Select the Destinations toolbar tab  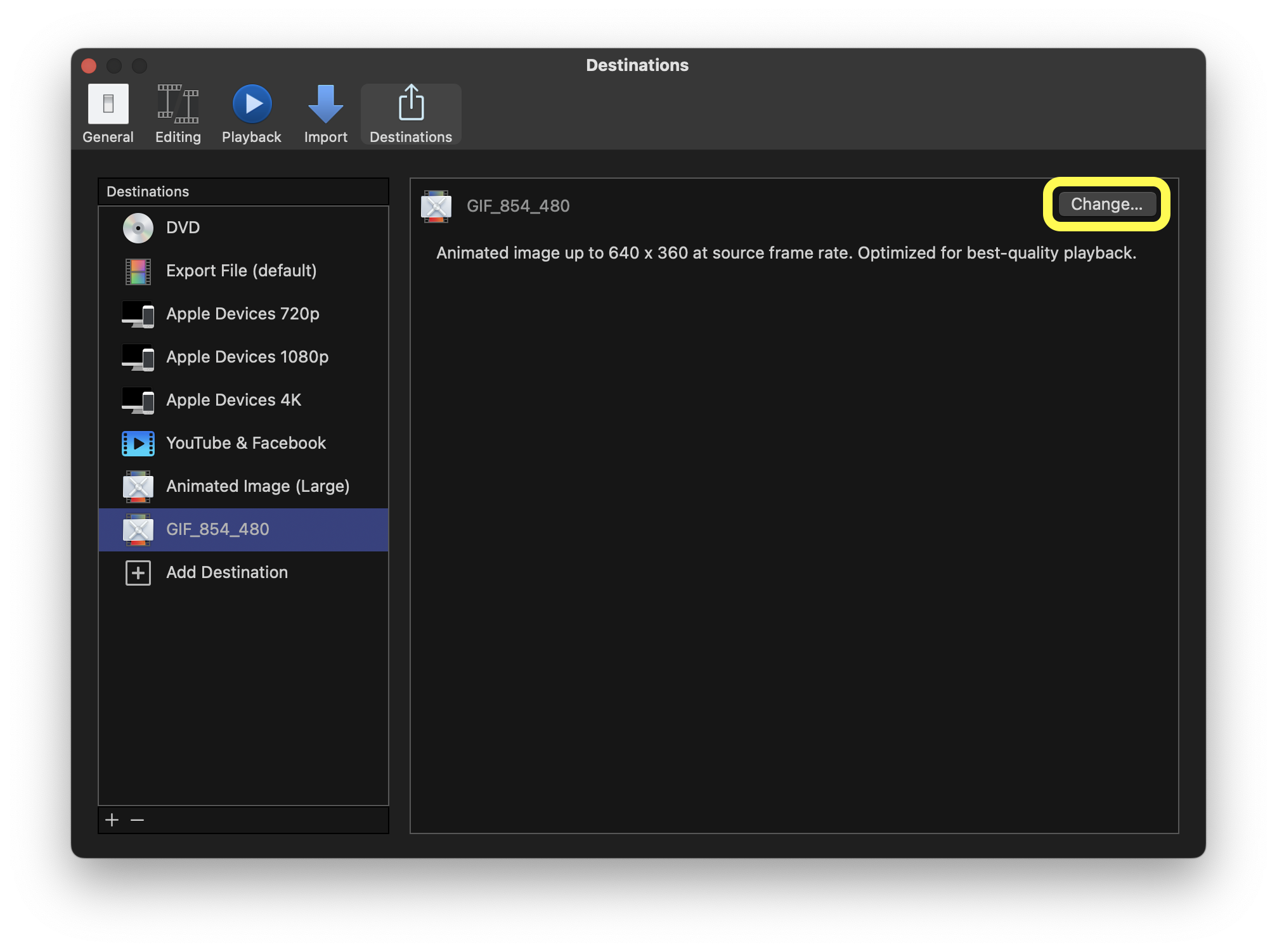point(411,114)
